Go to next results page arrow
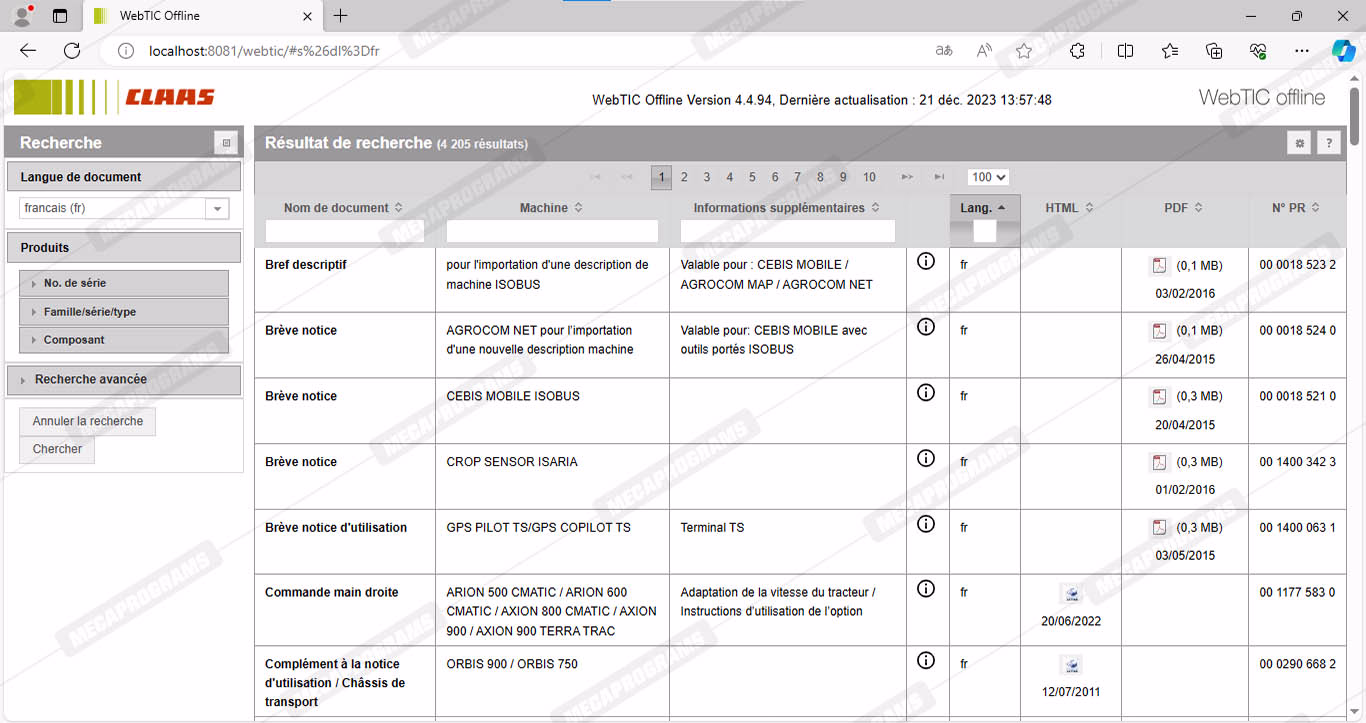The height and width of the screenshot is (723, 1366). point(907,177)
